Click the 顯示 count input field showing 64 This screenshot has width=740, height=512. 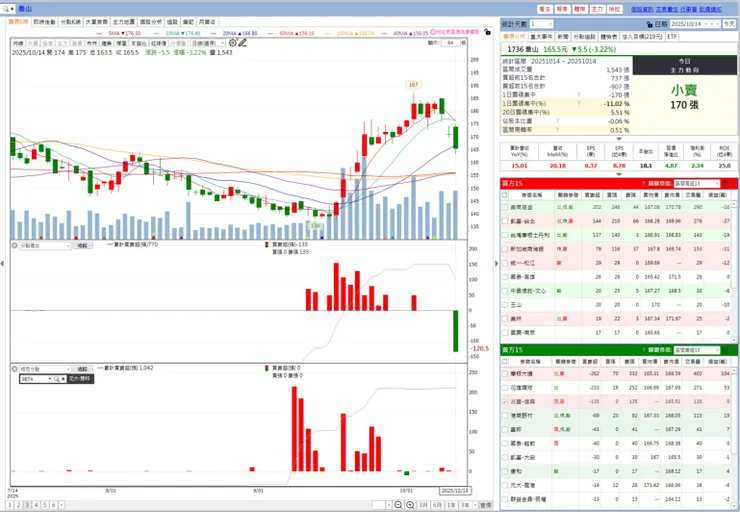click(451, 43)
